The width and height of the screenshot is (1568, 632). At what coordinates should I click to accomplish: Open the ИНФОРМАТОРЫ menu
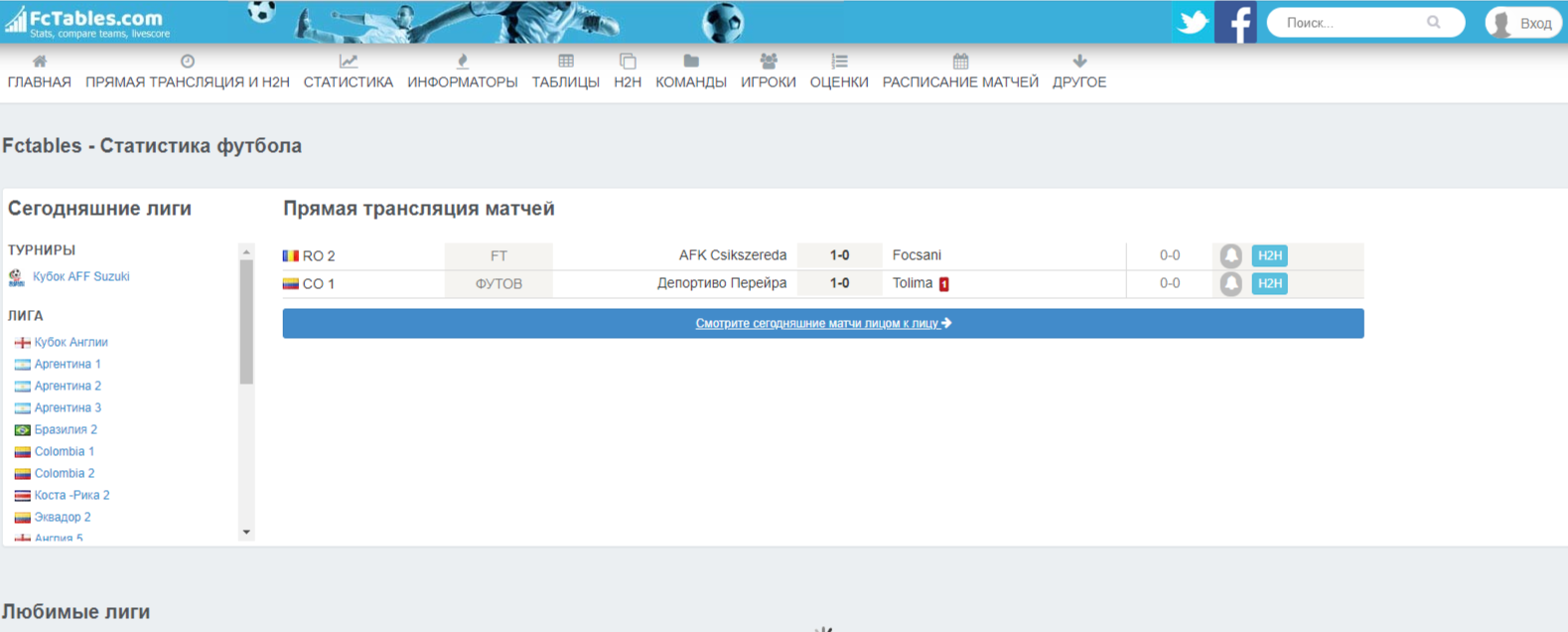point(463,82)
